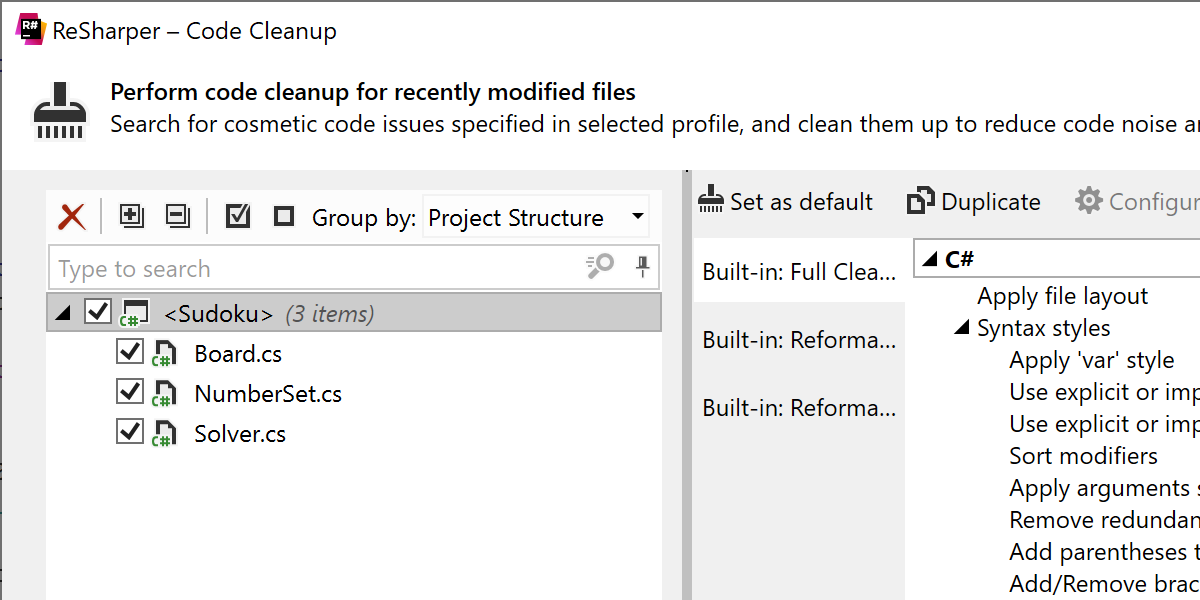Toggle the Sudoku project checkbox

[97, 312]
